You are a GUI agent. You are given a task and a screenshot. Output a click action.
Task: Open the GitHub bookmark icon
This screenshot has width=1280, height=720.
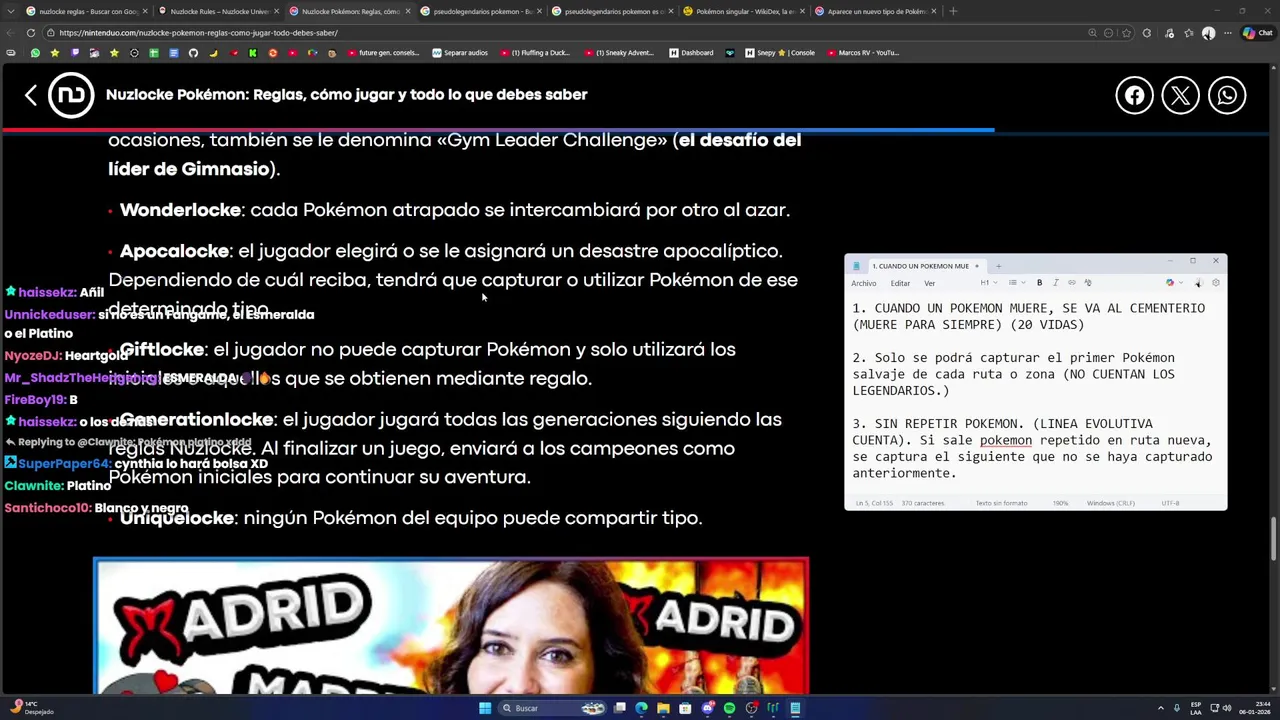[x=193, y=52]
